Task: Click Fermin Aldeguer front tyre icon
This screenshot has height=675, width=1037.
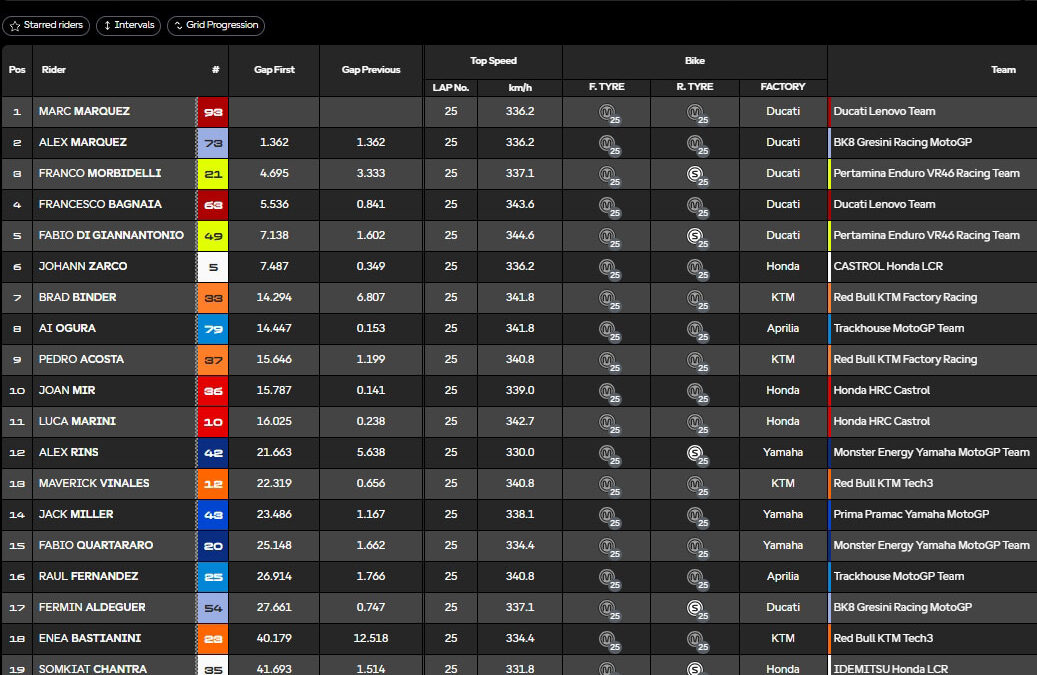Action: pos(608,609)
